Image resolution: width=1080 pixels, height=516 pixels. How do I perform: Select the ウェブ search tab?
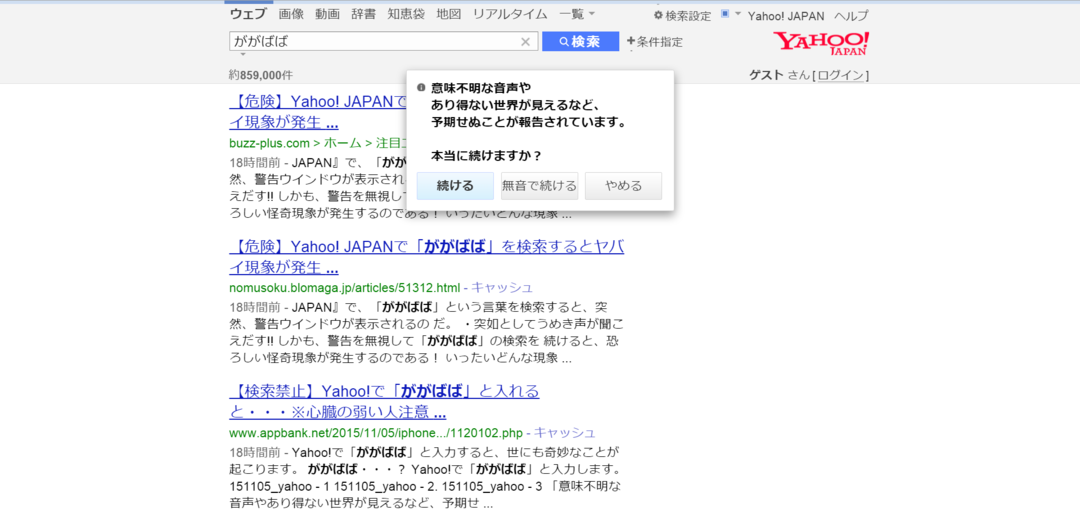[x=250, y=14]
